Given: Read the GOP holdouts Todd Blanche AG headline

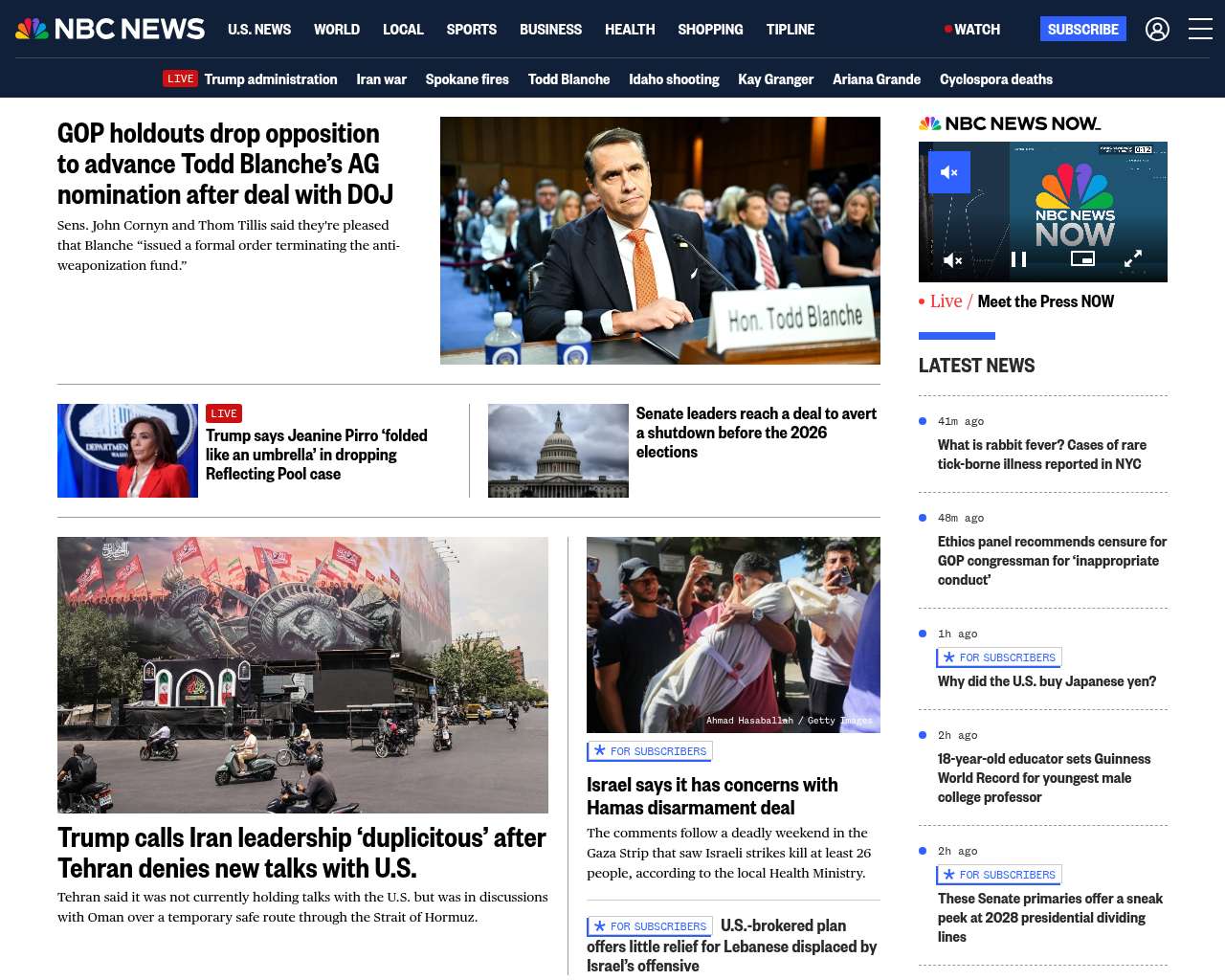Looking at the screenshot, I should coord(225,164).
